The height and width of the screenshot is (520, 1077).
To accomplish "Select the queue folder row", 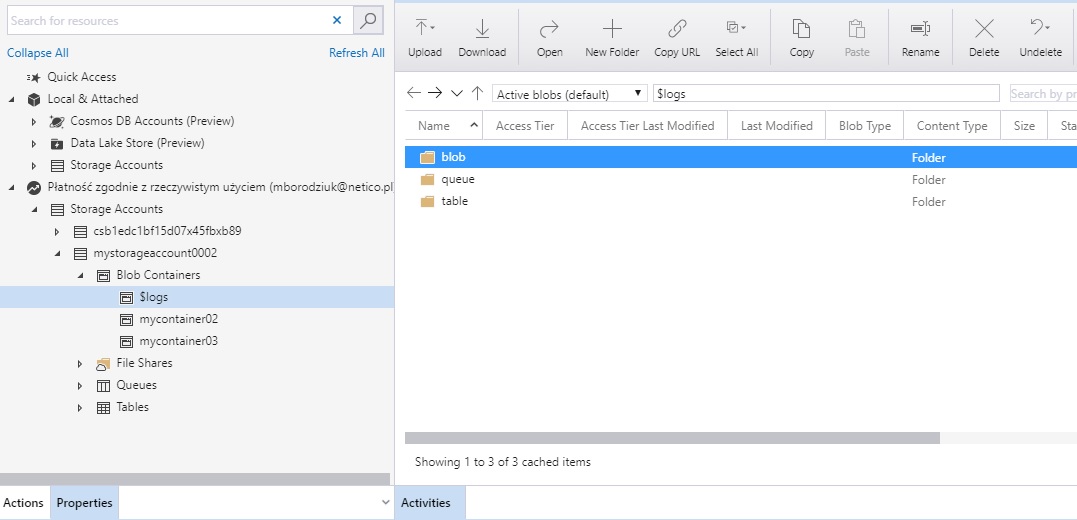I will pyautogui.click(x=740, y=179).
